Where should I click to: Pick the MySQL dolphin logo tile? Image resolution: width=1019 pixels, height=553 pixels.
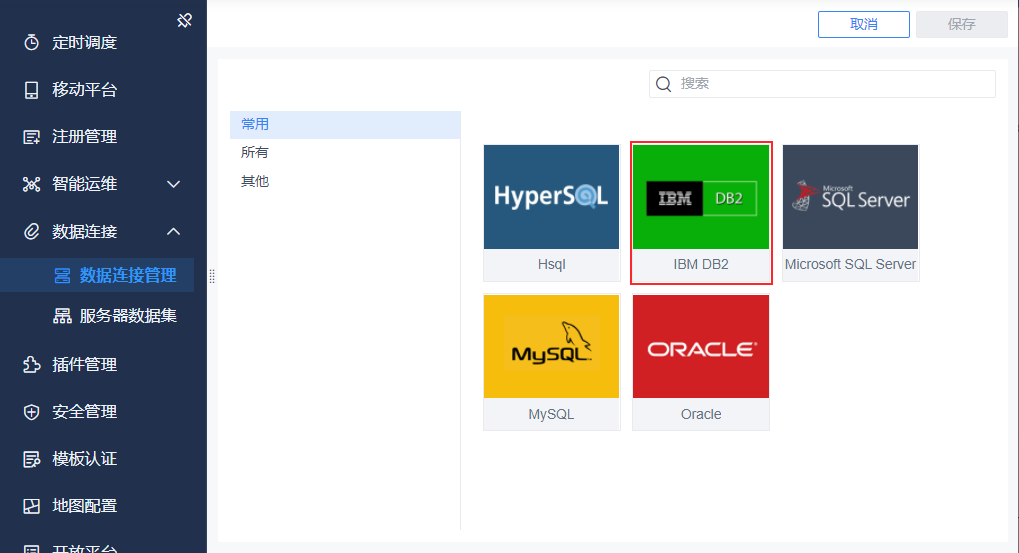pos(551,346)
